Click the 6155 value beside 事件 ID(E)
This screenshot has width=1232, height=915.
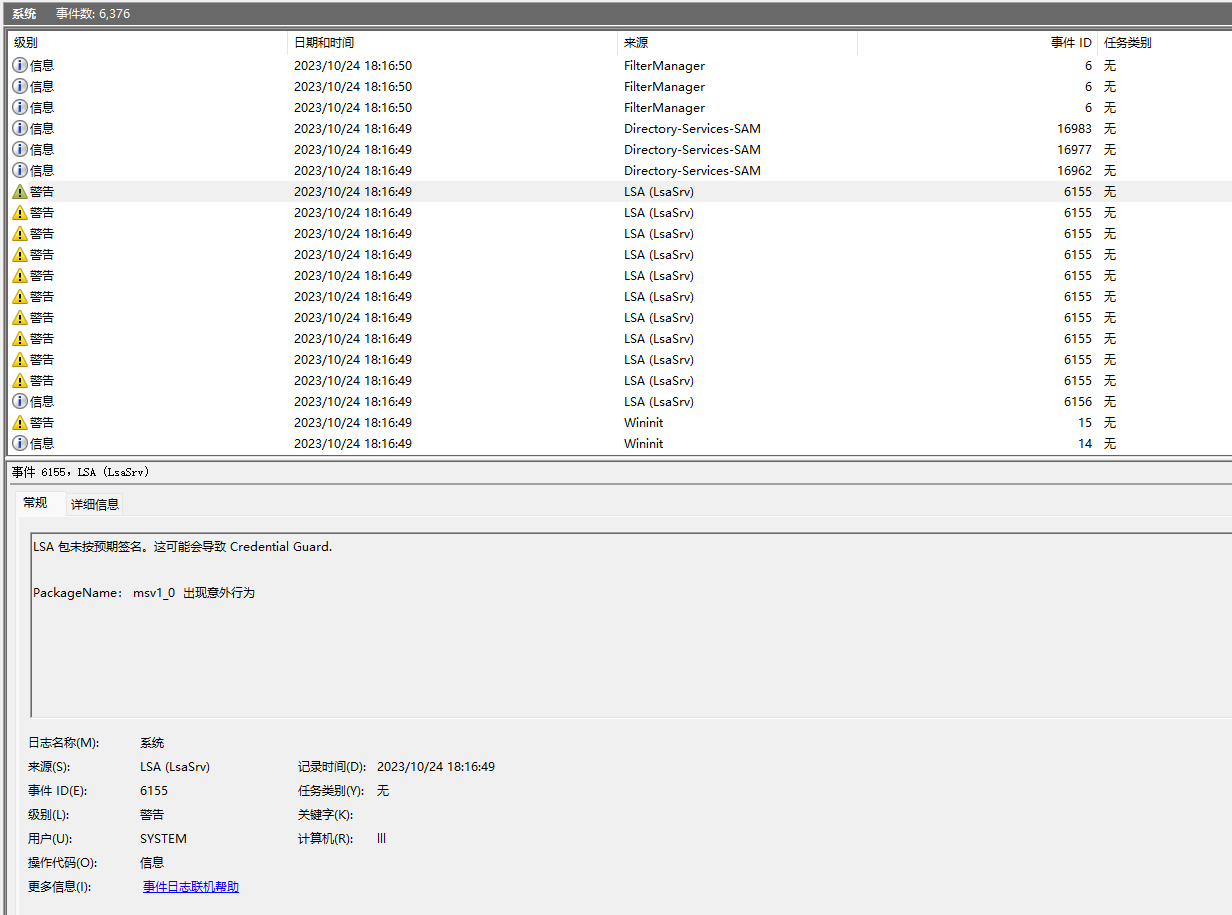tap(154, 791)
